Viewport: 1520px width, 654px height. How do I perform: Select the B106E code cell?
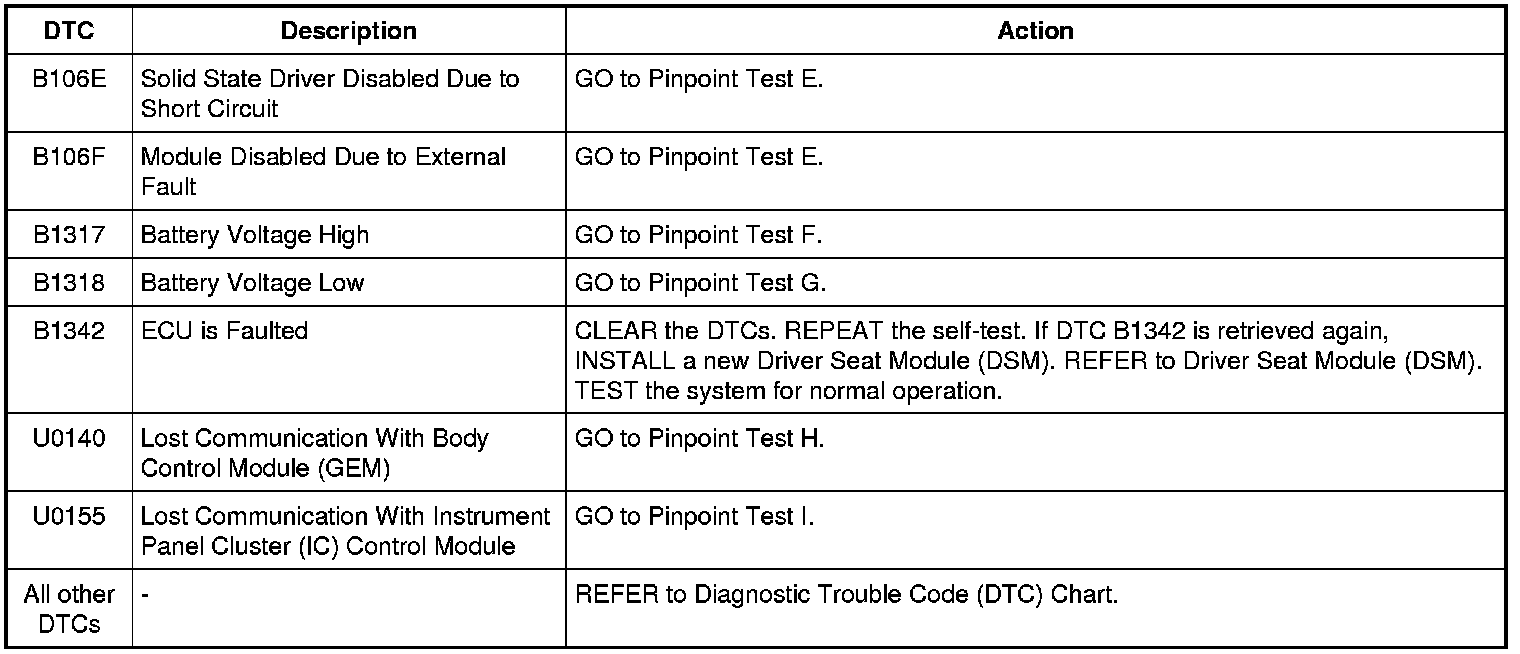tap(69, 80)
